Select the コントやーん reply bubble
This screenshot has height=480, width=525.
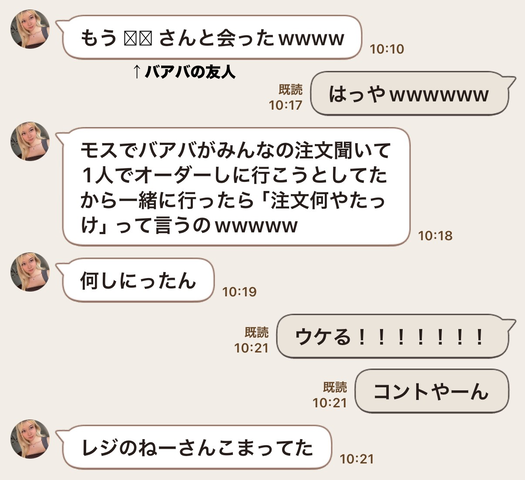[x=432, y=391]
